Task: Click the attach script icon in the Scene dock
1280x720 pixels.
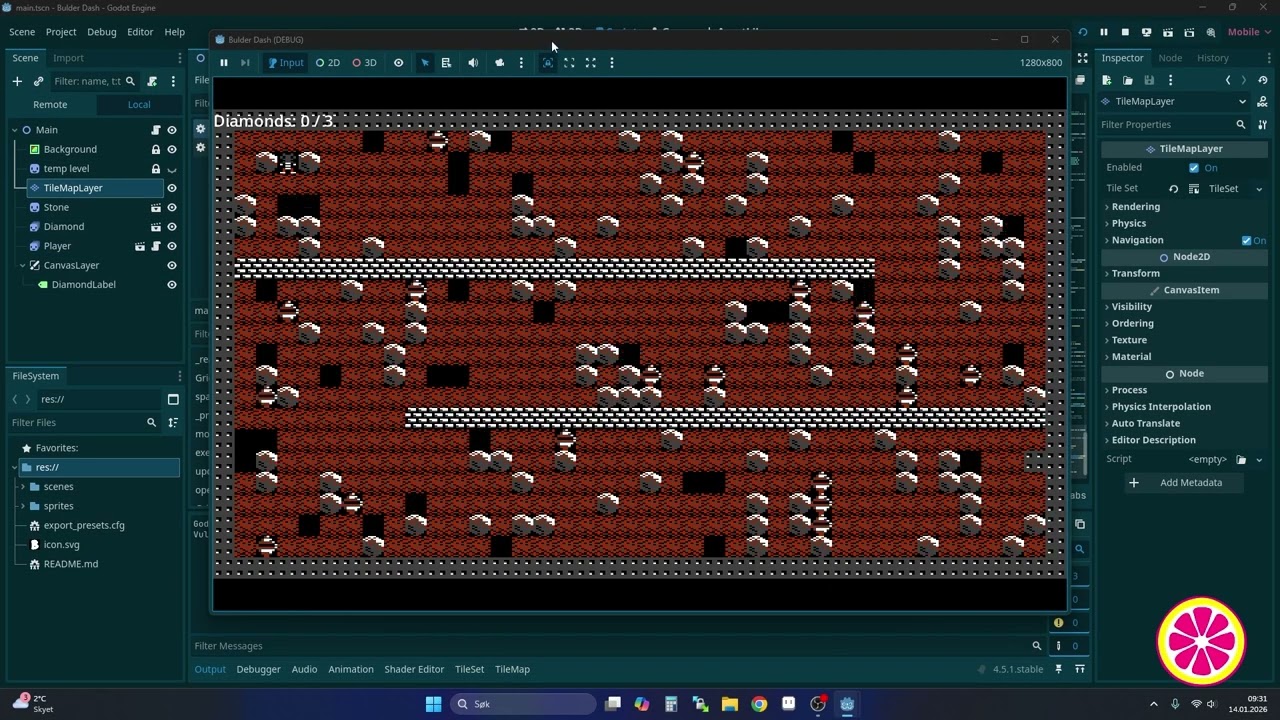Action: click(152, 81)
